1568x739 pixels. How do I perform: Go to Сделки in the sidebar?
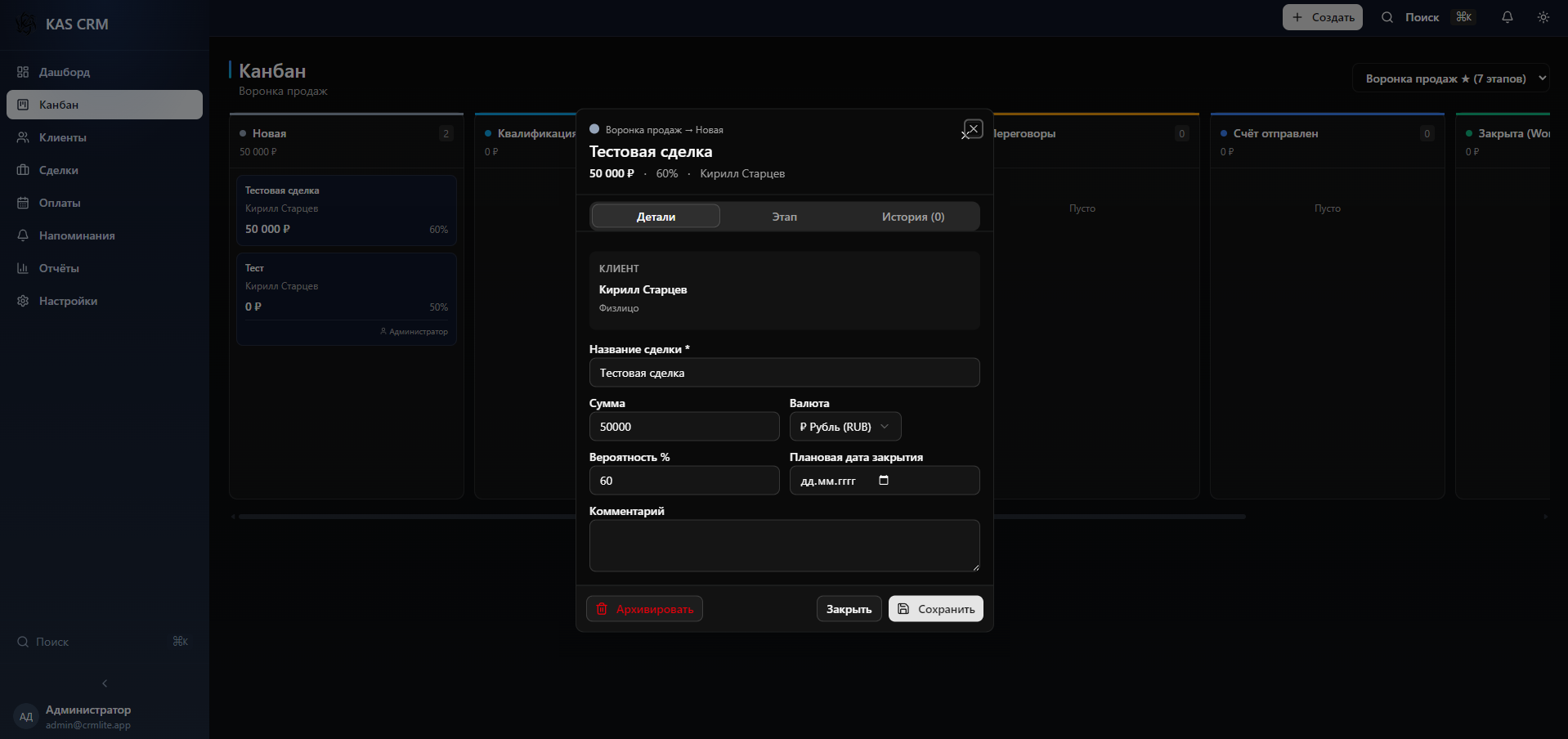(x=105, y=170)
